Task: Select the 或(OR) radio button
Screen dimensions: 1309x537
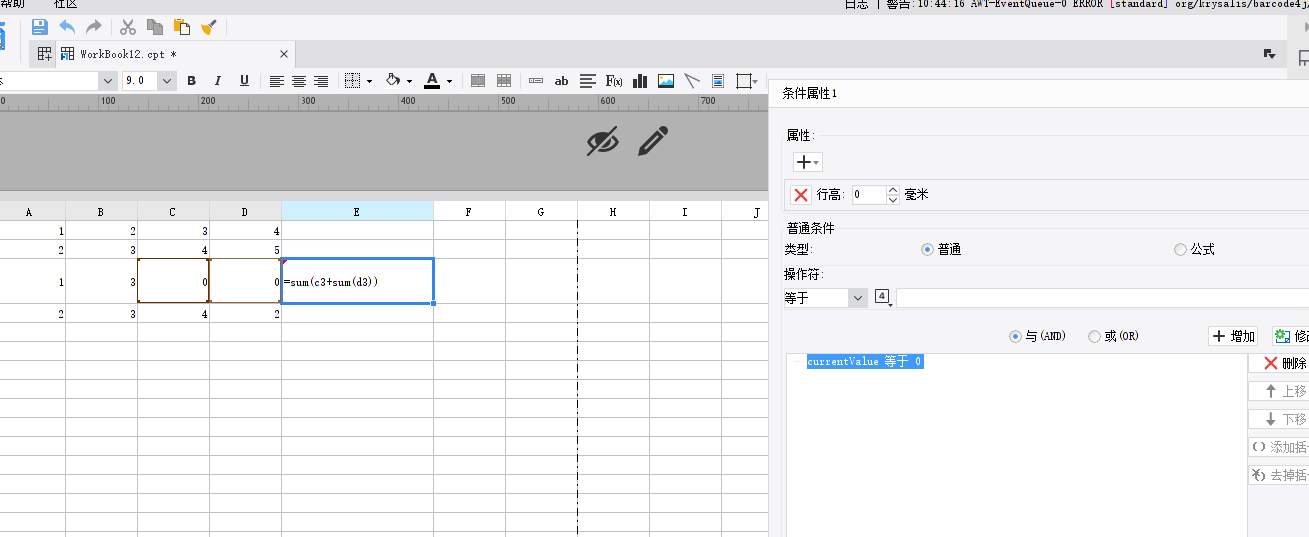Action: pos(1094,336)
